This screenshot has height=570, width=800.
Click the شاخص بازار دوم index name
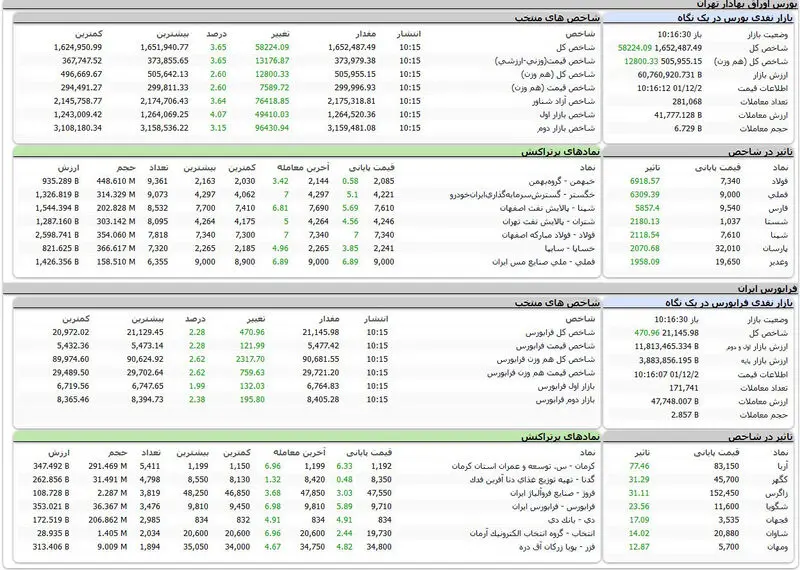click(566, 128)
